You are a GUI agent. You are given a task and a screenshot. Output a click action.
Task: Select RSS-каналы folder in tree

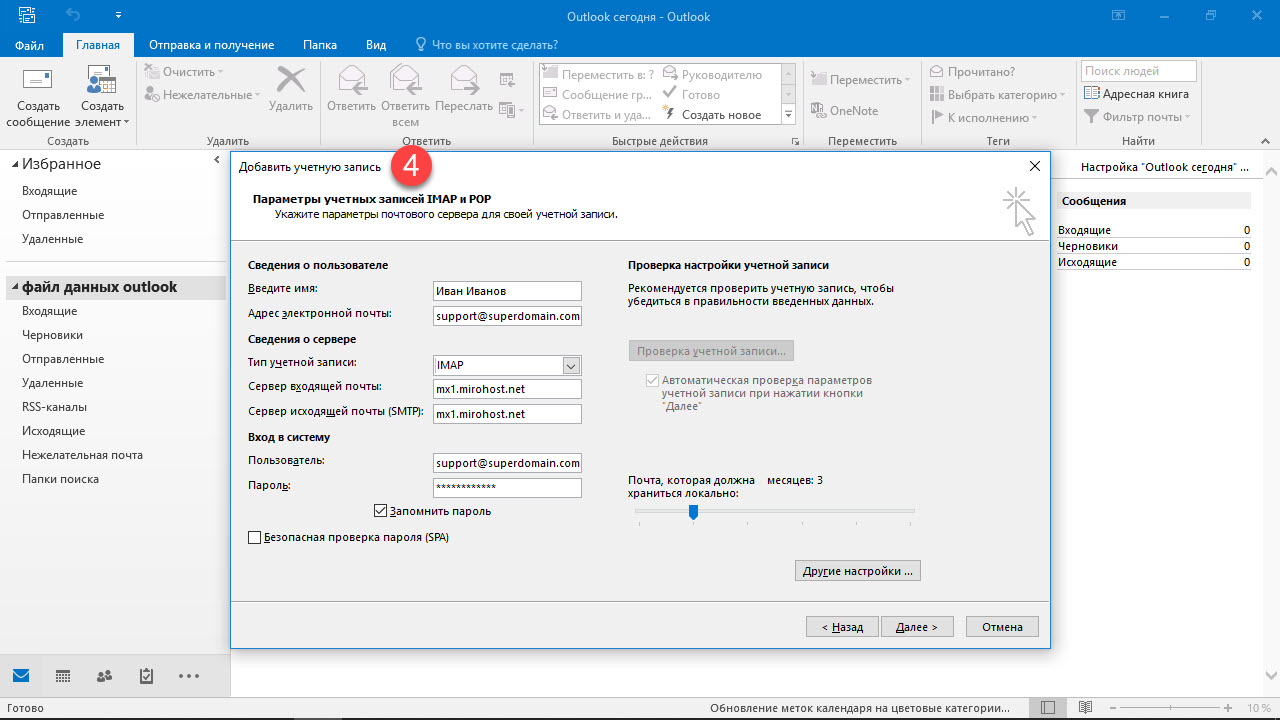tap(54, 407)
